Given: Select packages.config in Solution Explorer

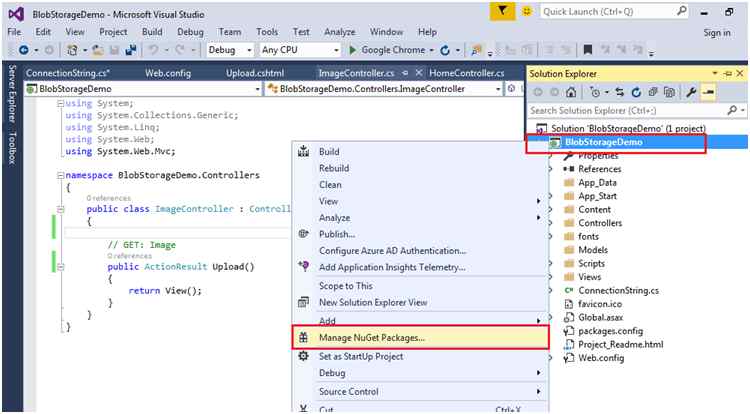Looking at the screenshot, I should point(610,331).
